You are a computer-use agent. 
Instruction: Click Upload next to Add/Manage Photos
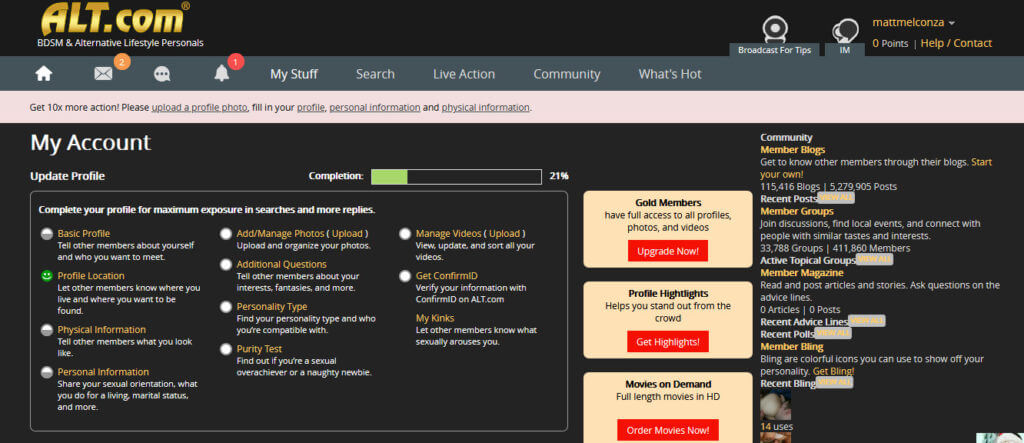[x=347, y=233]
